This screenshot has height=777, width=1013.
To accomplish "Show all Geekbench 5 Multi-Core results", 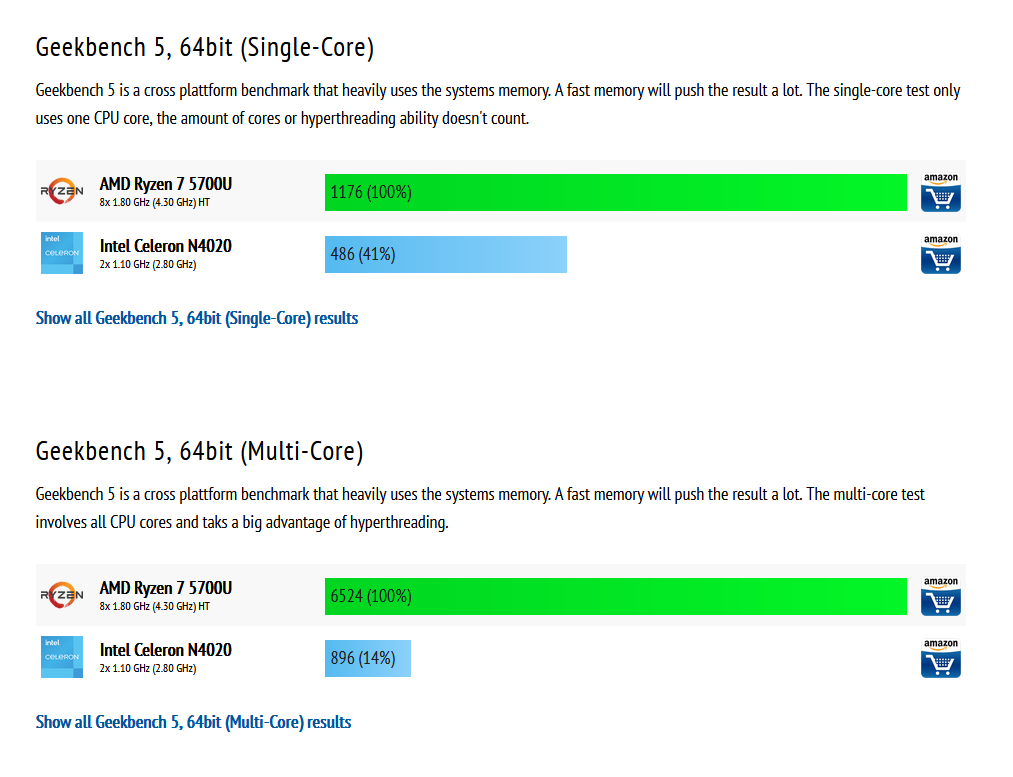I will 193,722.
